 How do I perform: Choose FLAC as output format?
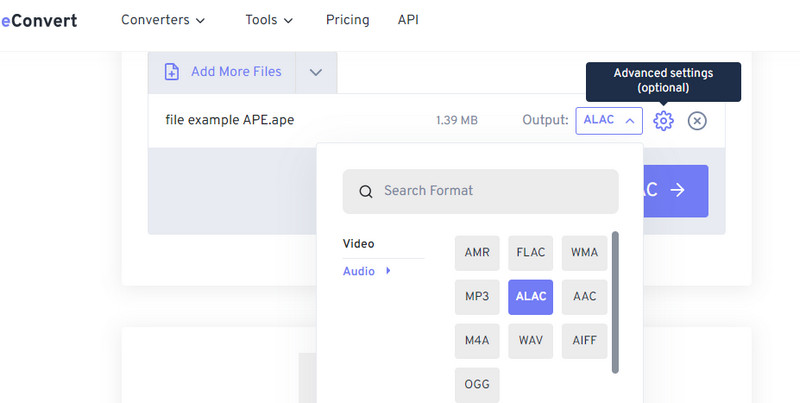(531, 252)
